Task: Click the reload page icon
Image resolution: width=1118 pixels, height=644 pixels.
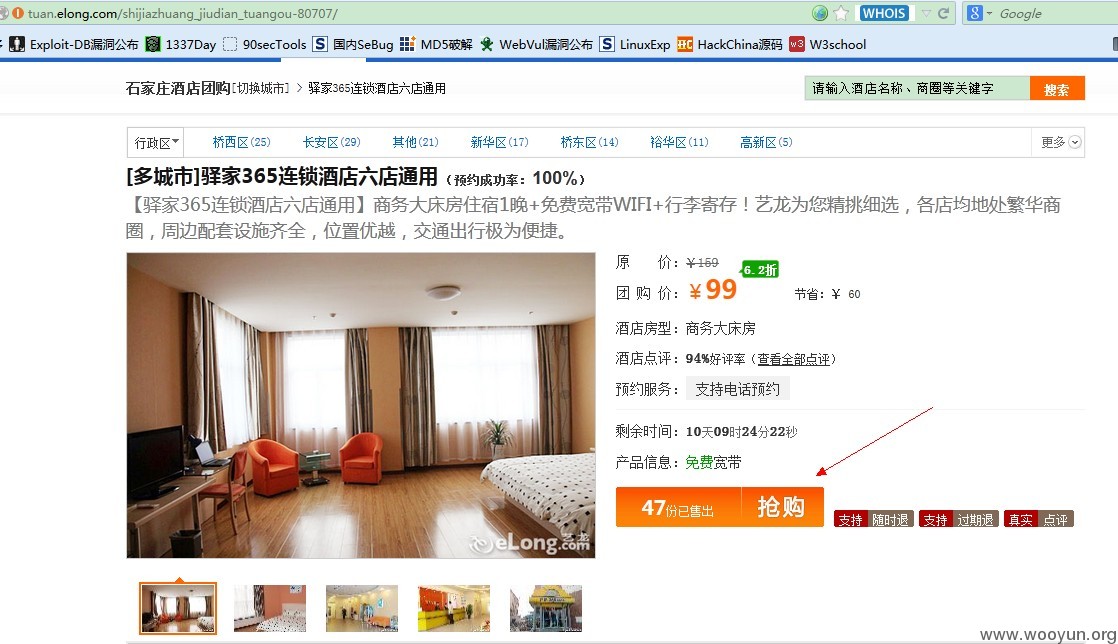Action: (x=943, y=14)
